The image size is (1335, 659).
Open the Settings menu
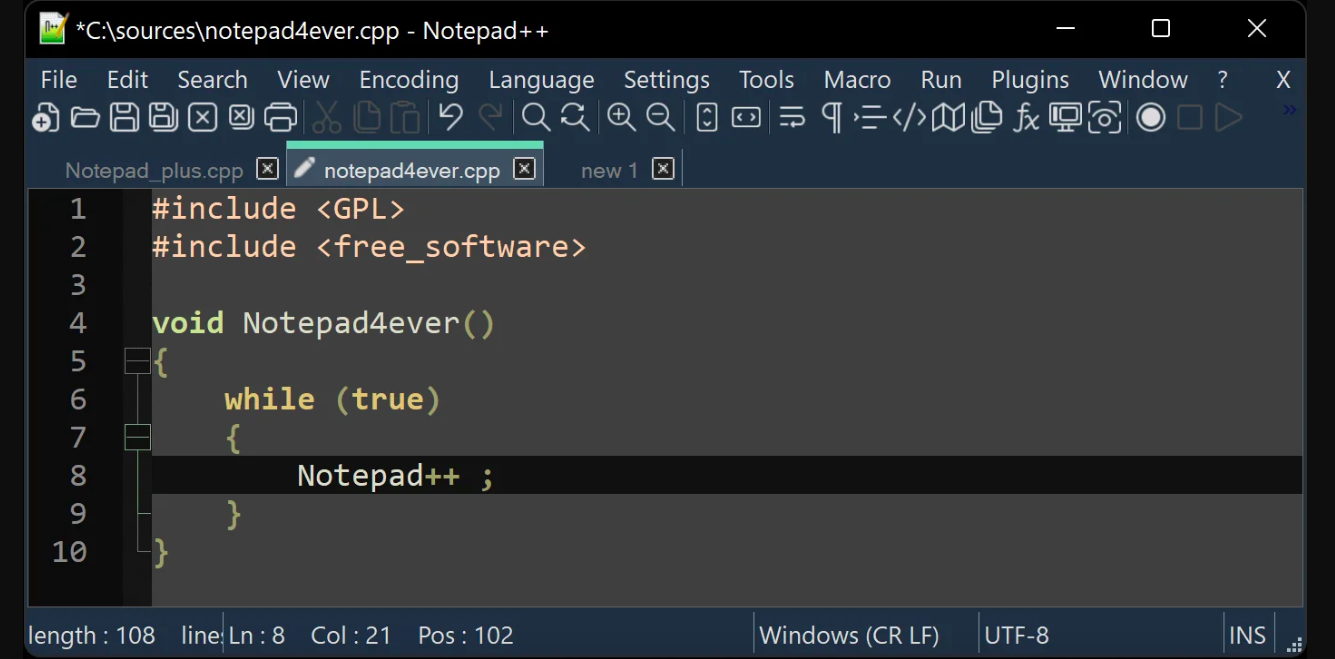coord(666,80)
